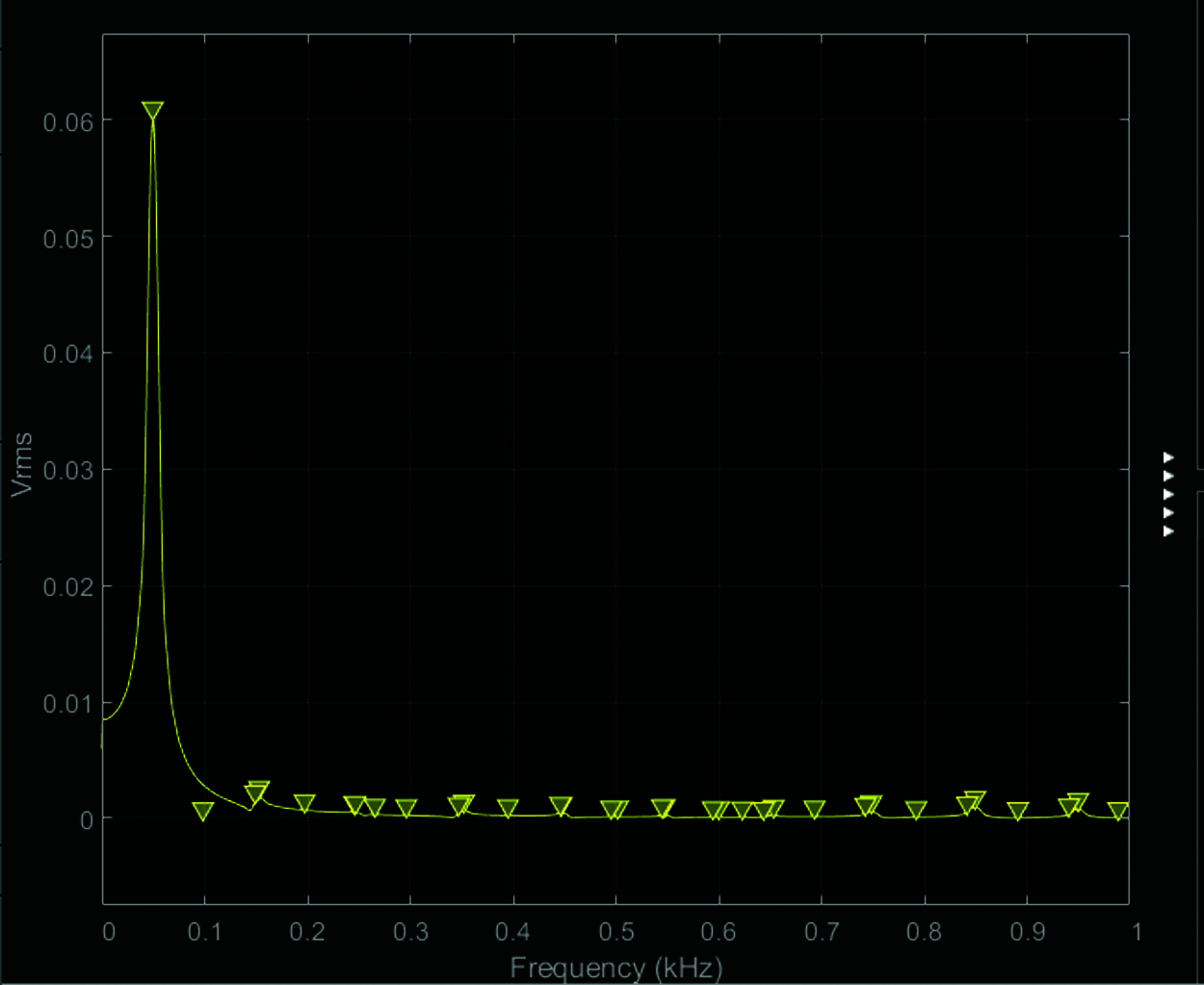Click the 0.04 tick on Vrms axis

(x=68, y=354)
